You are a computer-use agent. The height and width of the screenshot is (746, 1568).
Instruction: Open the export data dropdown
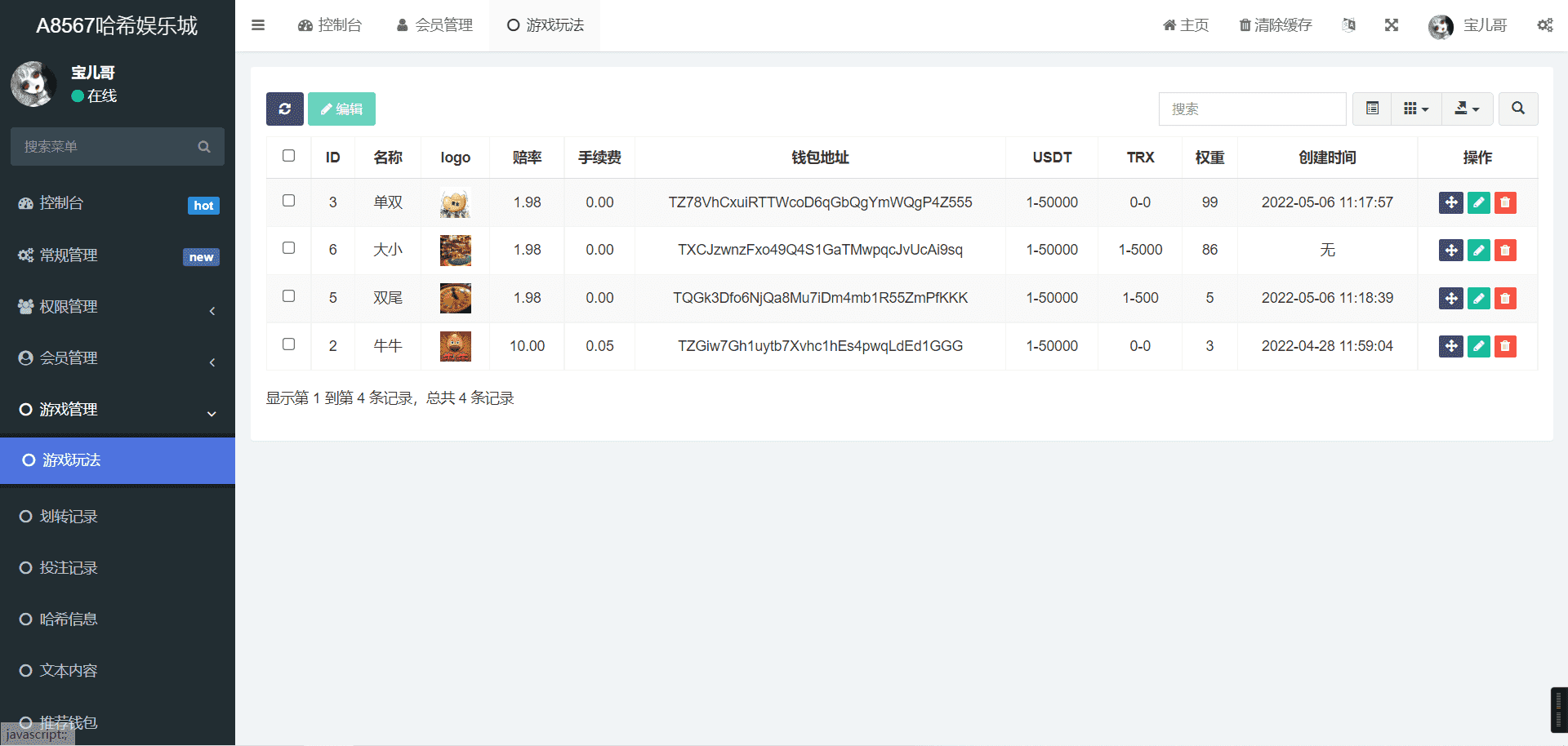pyautogui.click(x=1467, y=109)
